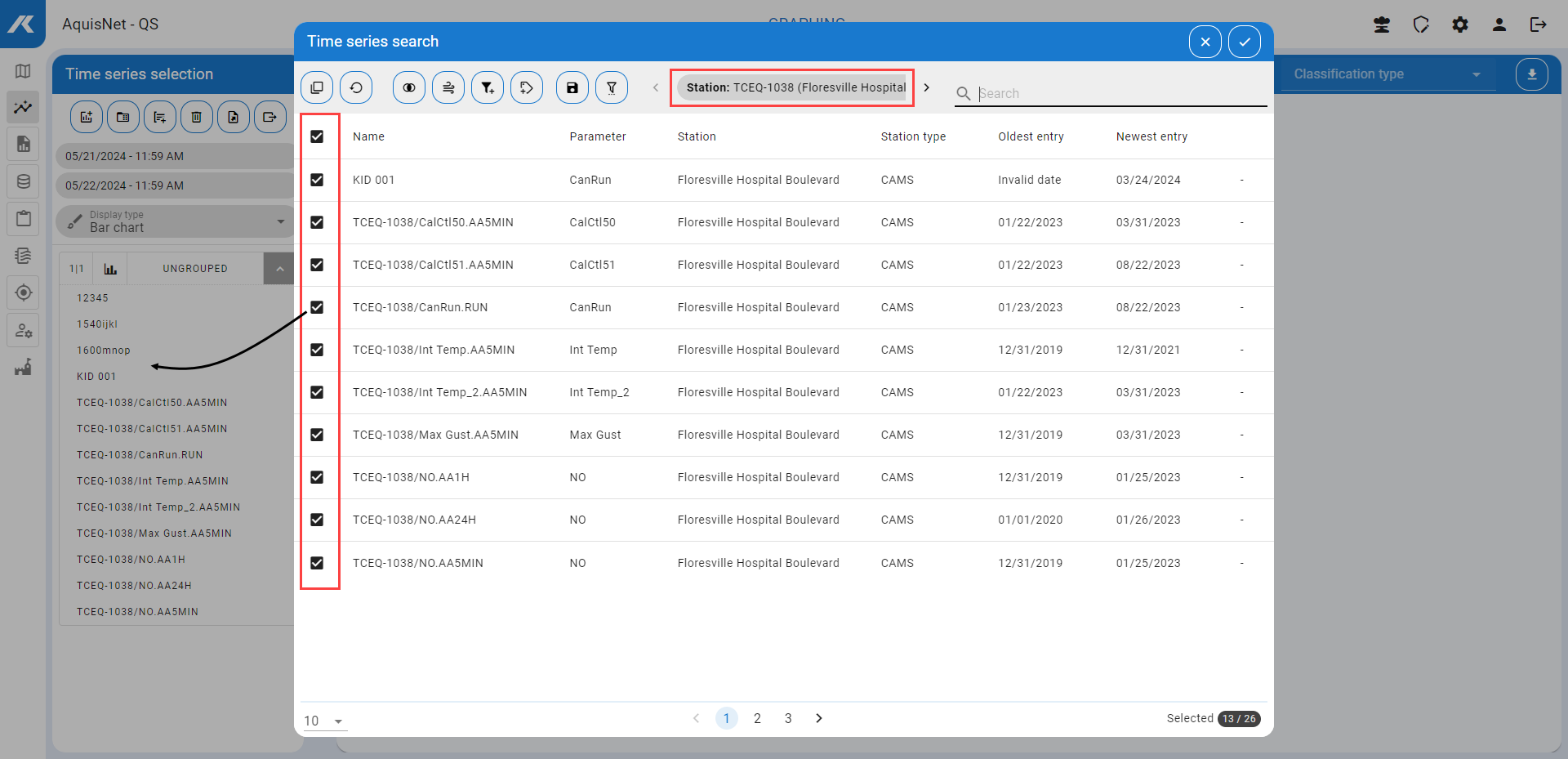Open the stacked logs sidebar icon
Screen dimensions: 1568x759
(x=23, y=256)
